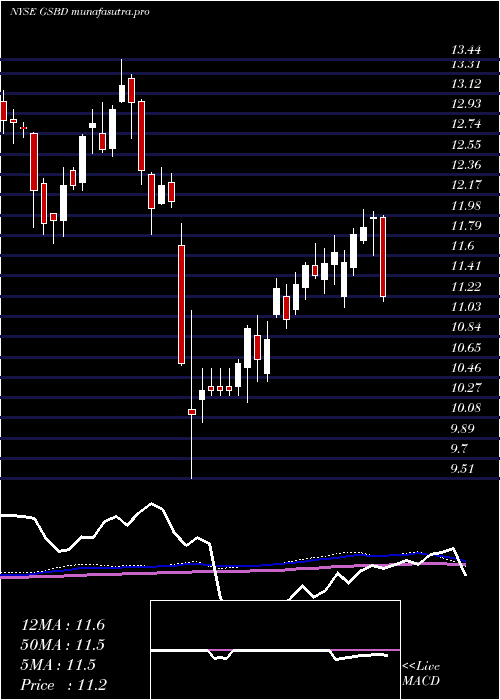Click the 10.65 price axis label

(466, 347)
